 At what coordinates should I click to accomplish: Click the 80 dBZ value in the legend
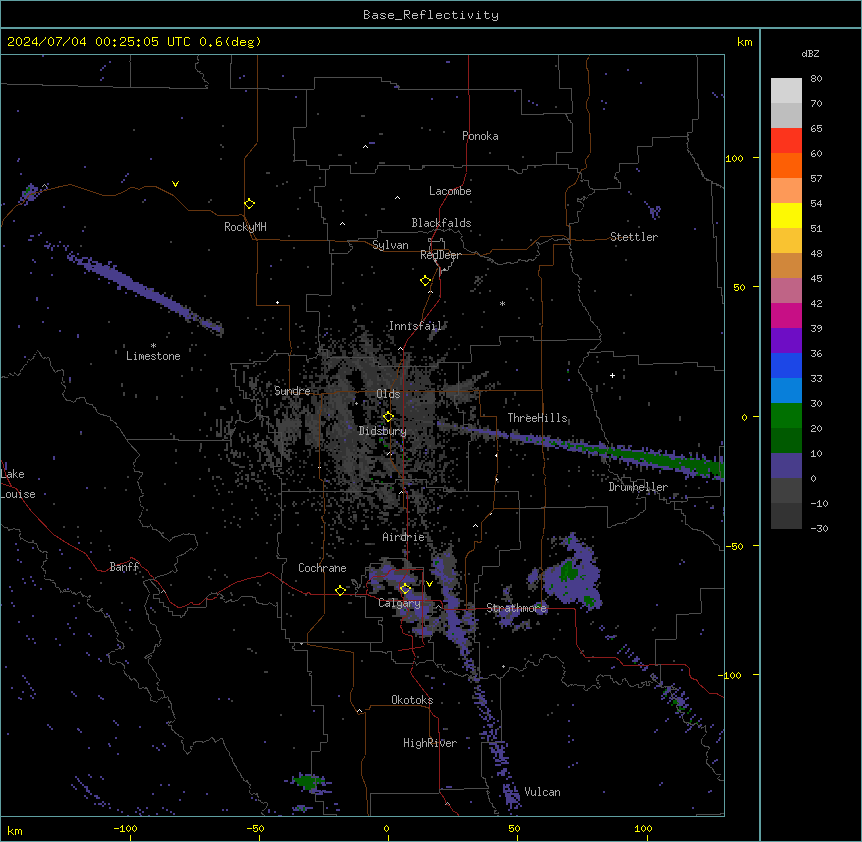coord(816,79)
